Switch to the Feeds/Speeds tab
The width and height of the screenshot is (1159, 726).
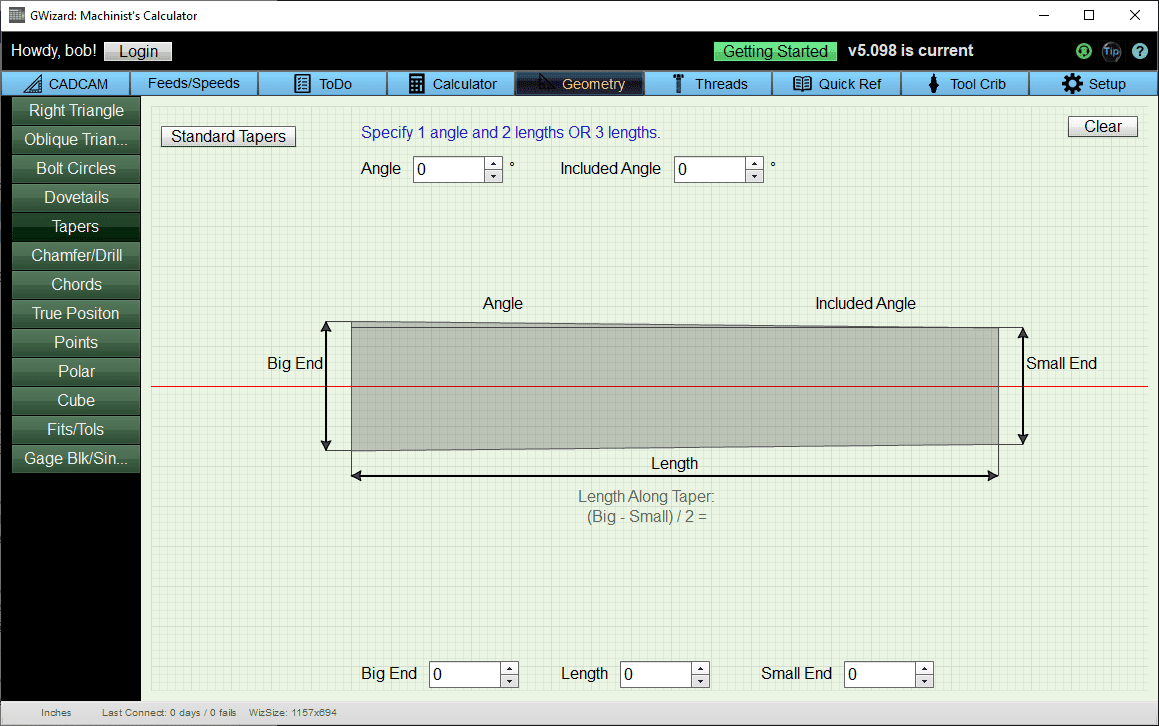tap(194, 84)
